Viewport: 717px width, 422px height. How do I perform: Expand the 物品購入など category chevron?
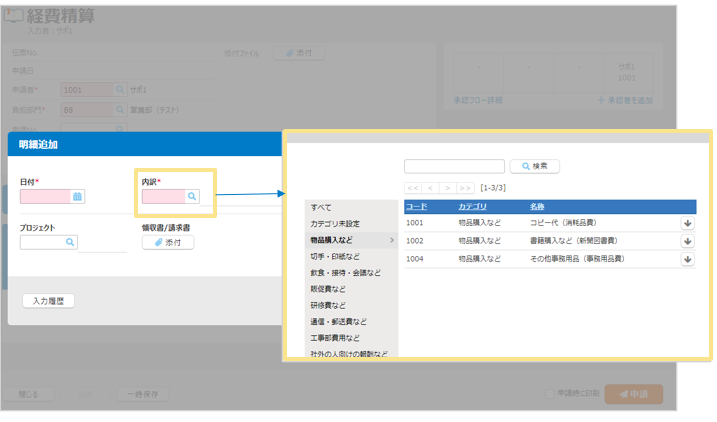[391, 240]
